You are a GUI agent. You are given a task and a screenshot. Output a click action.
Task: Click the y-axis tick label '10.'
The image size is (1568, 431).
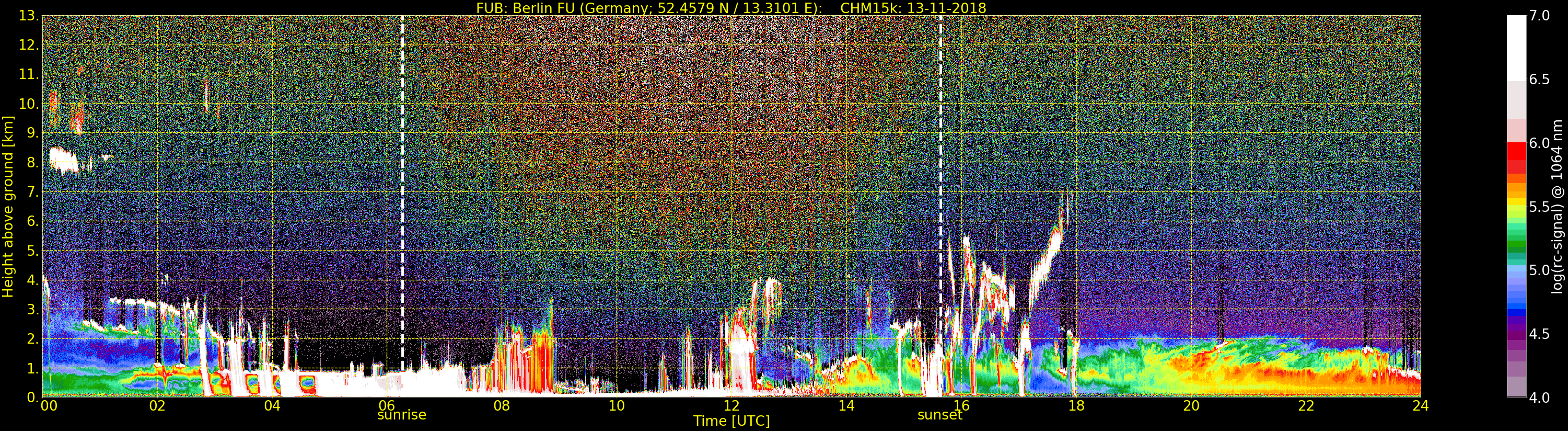click(29, 104)
